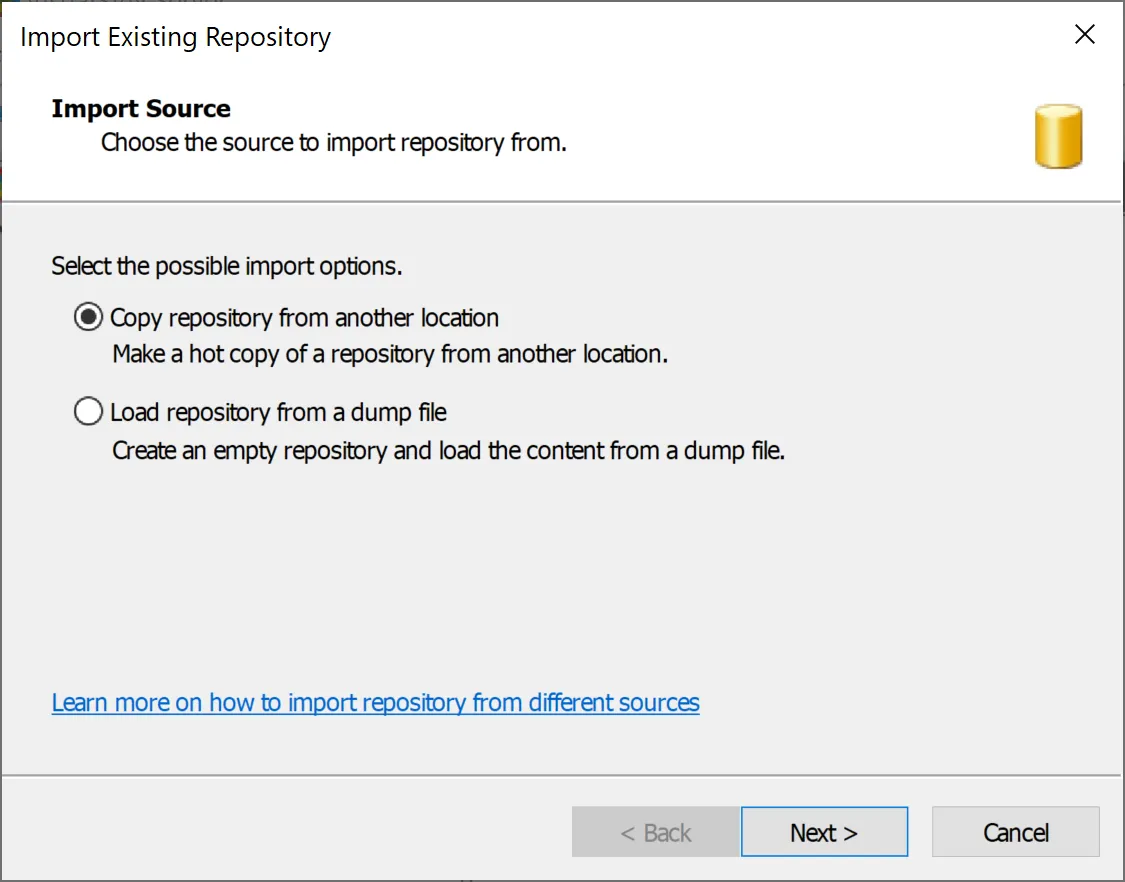Select the Copy repository radio circle

point(88,318)
